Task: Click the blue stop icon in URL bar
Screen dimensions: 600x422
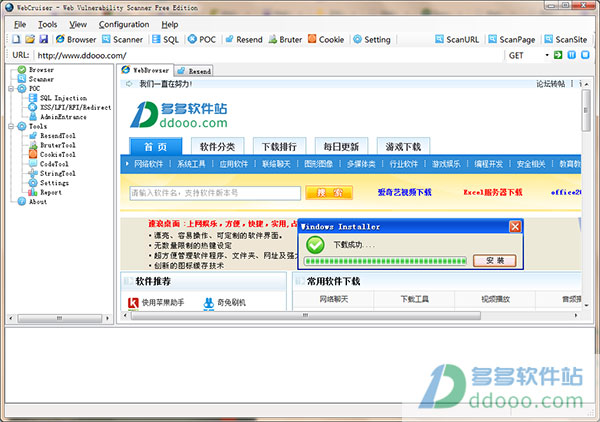Action: tap(585, 55)
